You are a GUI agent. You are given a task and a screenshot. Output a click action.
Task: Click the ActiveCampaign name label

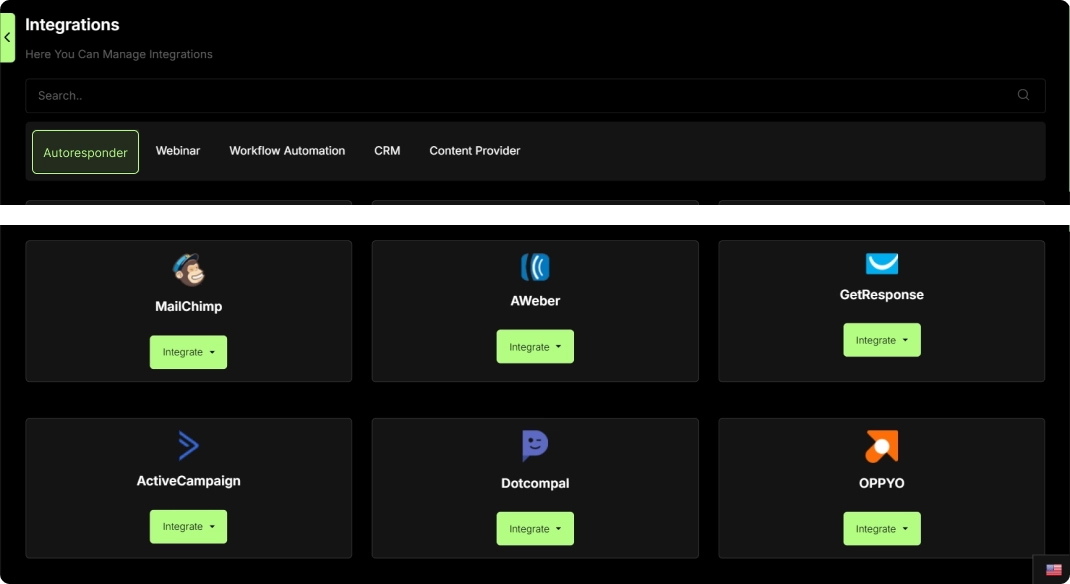pos(188,481)
